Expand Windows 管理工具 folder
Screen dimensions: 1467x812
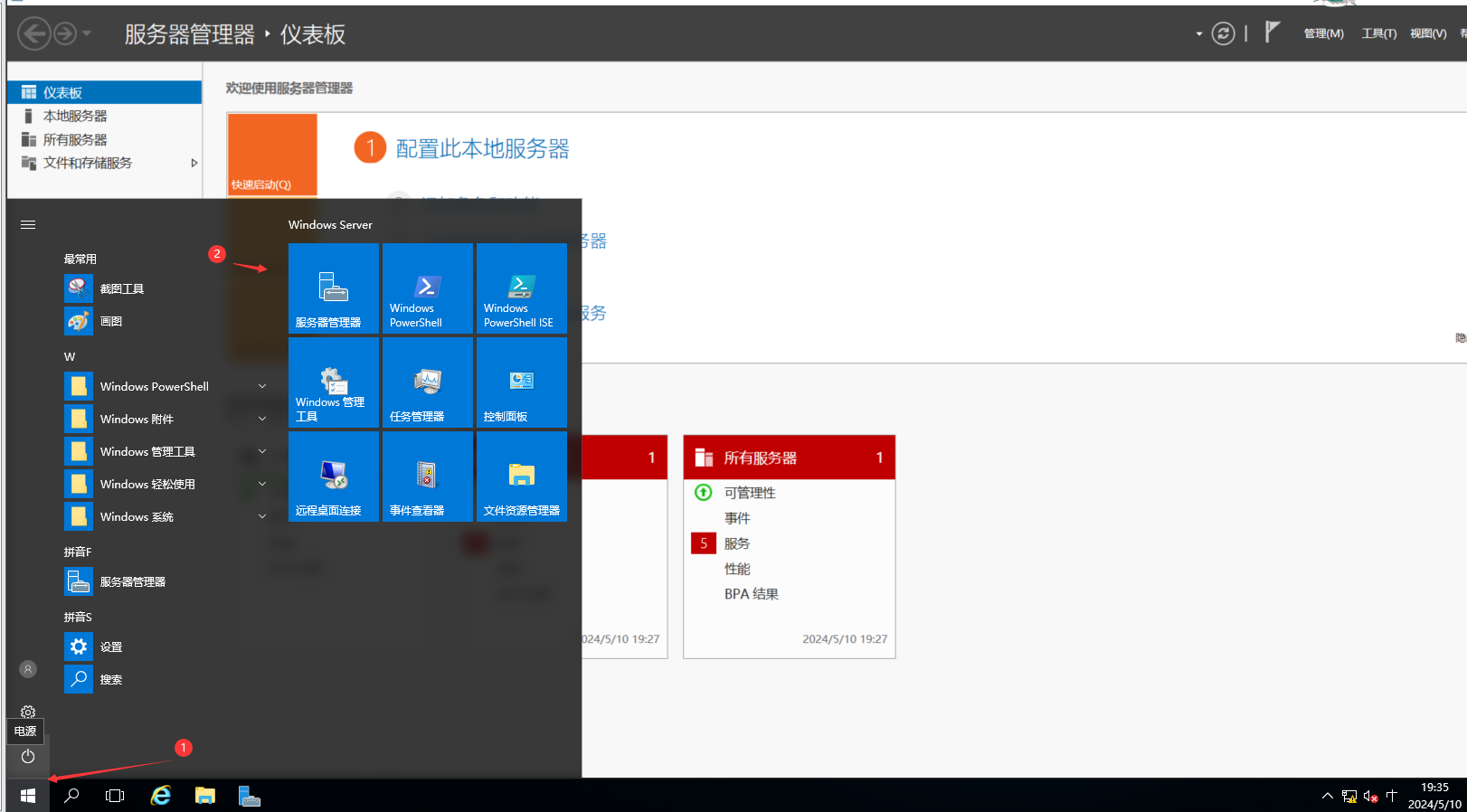pyautogui.click(x=262, y=451)
